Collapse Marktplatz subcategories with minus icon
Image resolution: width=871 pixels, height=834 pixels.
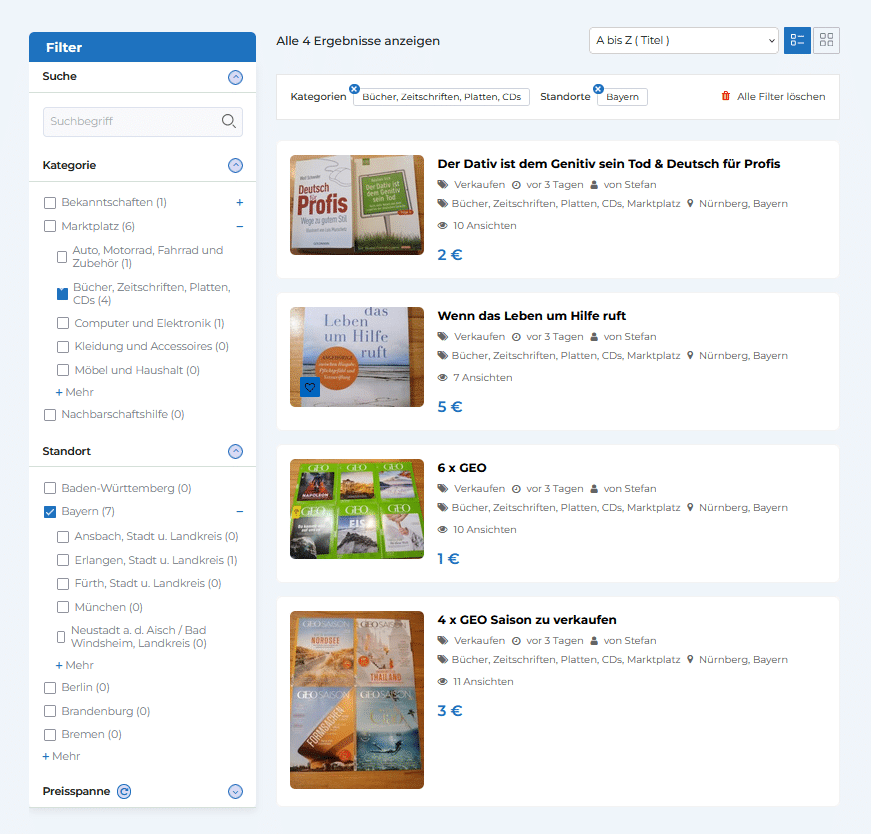pos(239,226)
